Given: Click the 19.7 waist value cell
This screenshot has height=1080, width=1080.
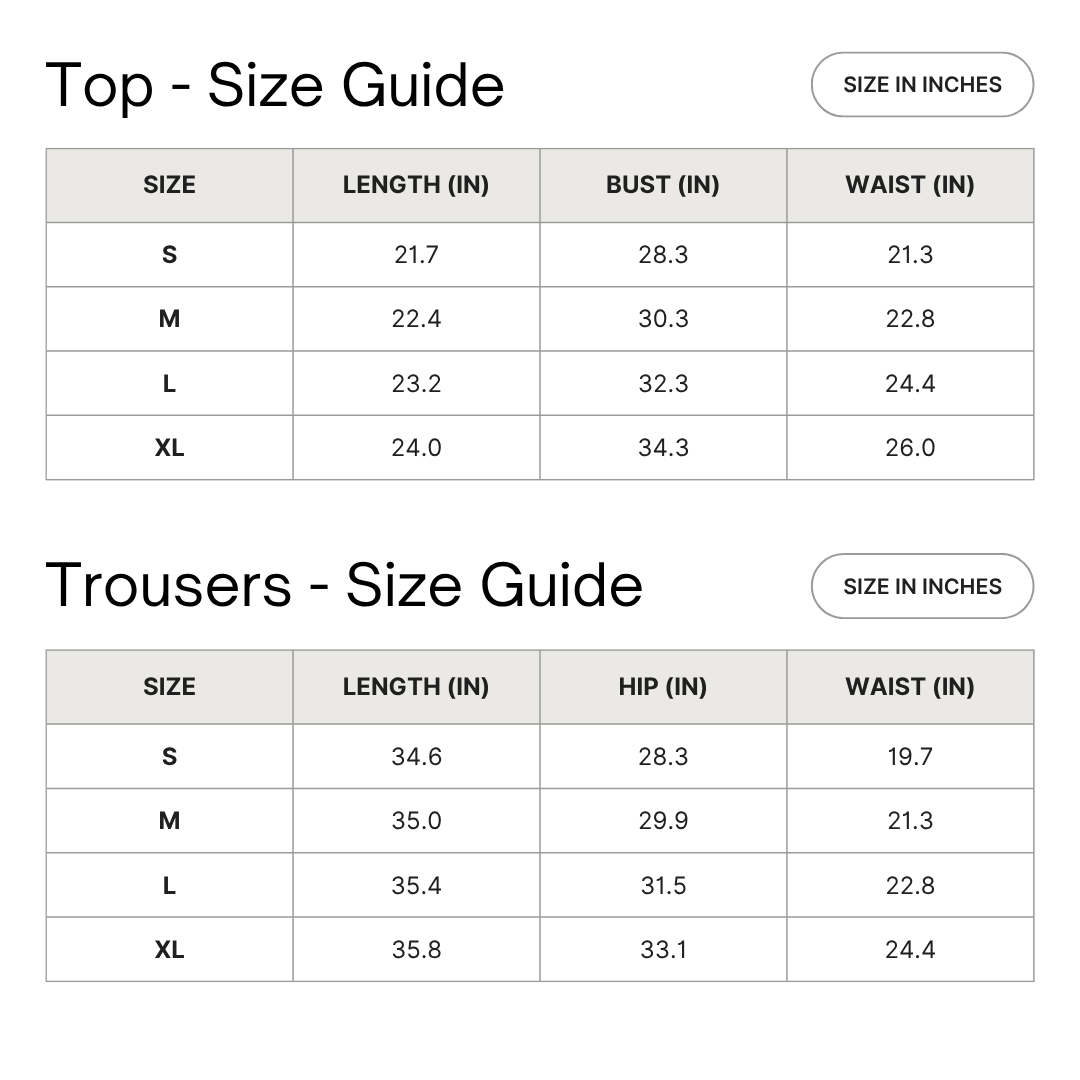Looking at the screenshot, I should [x=910, y=757].
